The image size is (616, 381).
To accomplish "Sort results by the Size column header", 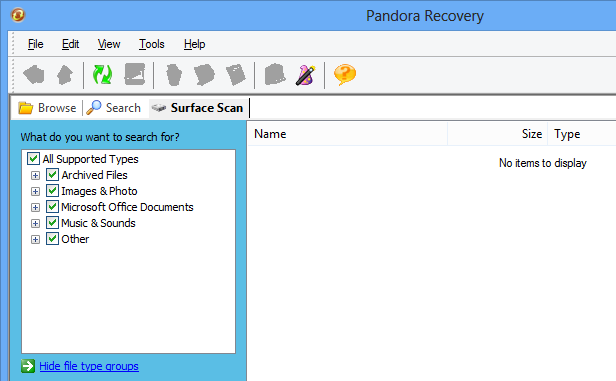I will tap(497, 134).
